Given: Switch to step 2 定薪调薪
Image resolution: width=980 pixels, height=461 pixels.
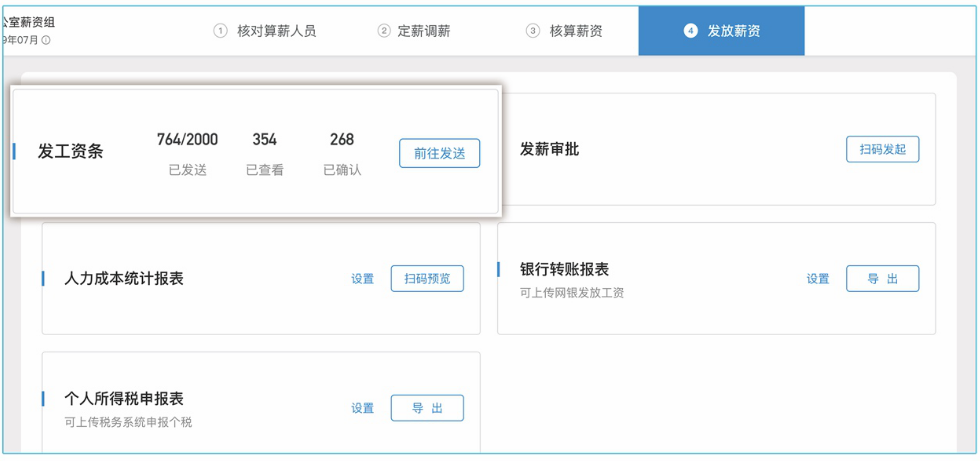Looking at the screenshot, I should (413, 31).
